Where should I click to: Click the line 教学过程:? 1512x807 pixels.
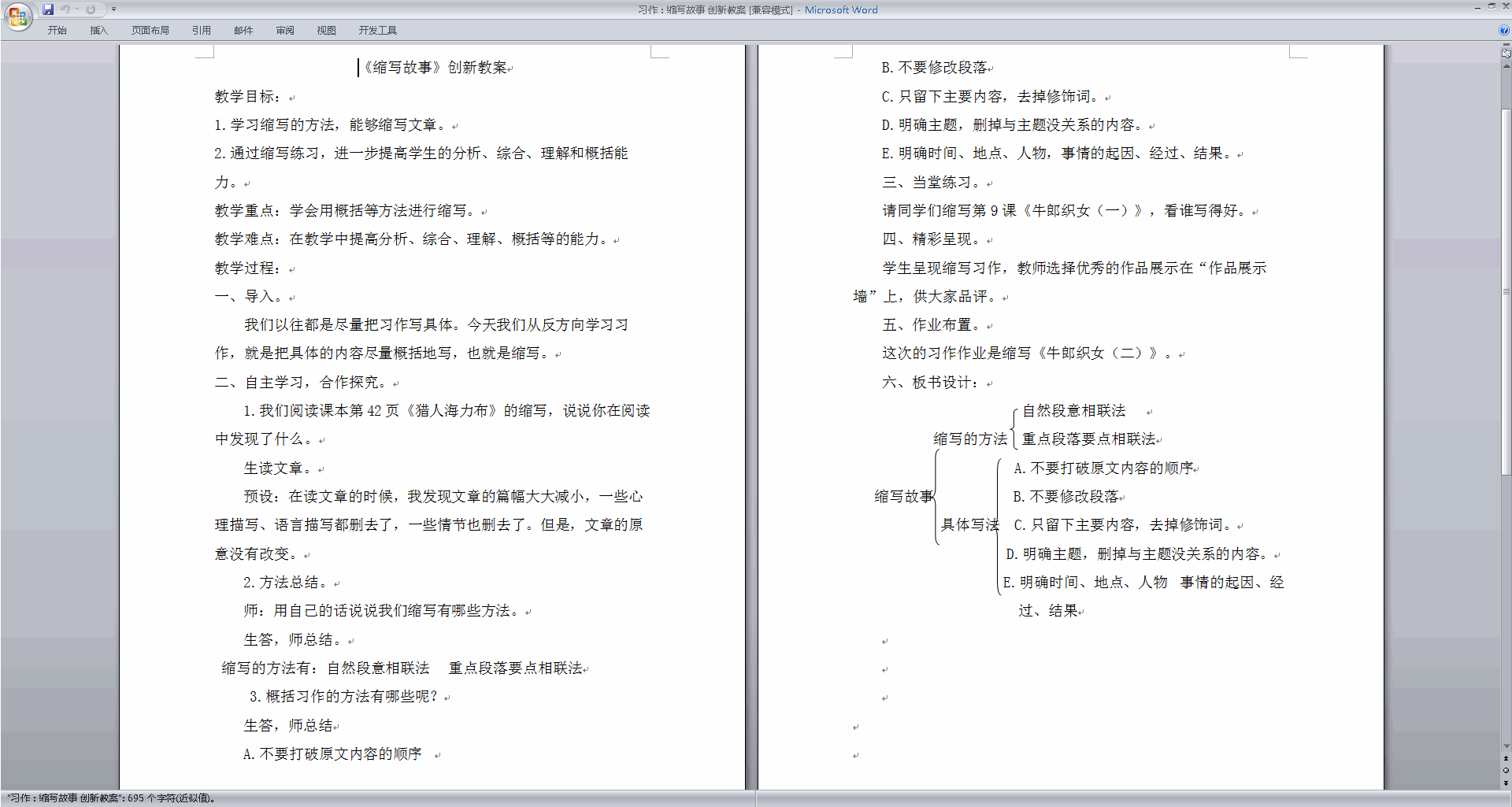click(x=248, y=268)
